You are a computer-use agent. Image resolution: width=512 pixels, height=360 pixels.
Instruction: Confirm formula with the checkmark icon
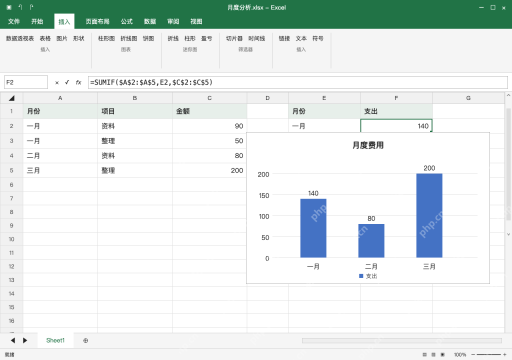pyautogui.click(x=67, y=82)
